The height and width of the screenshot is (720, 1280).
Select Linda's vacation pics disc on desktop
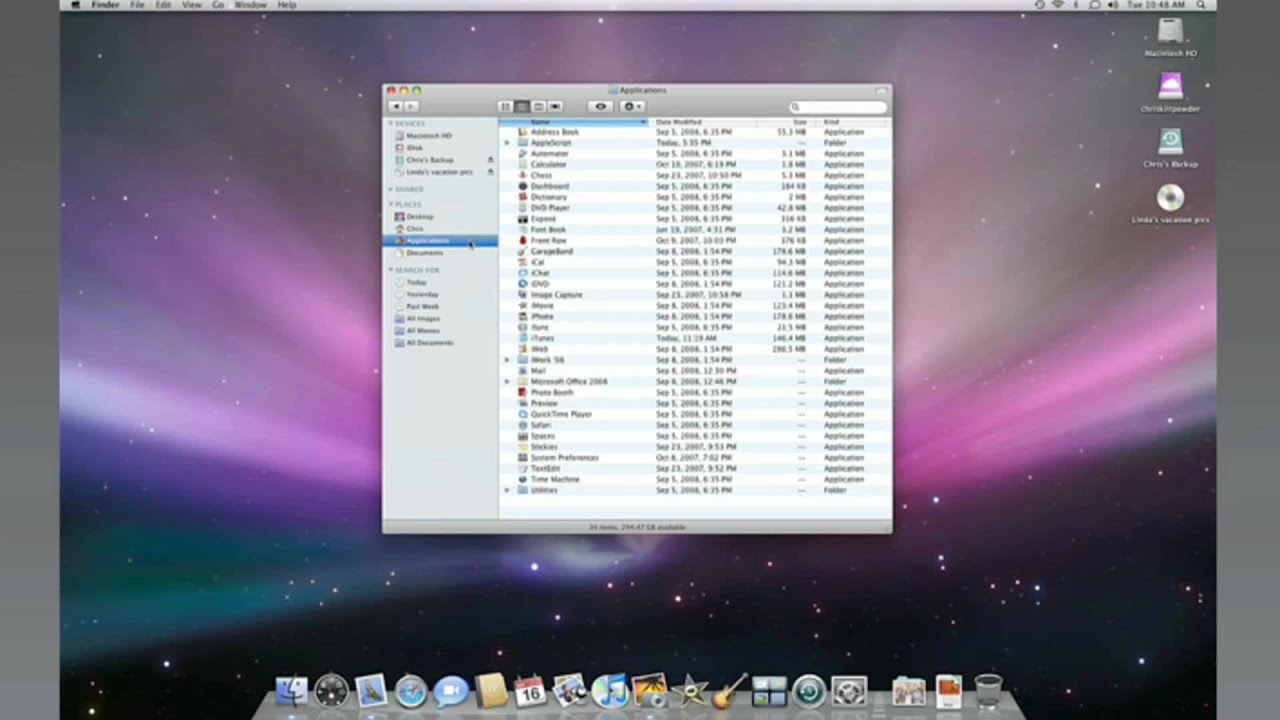(1170, 197)
